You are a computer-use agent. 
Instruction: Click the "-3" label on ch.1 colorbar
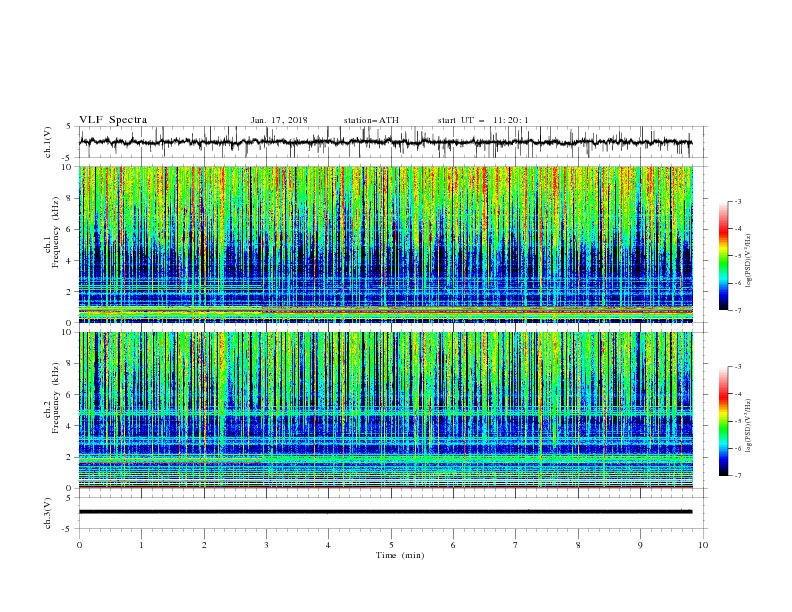click(x=737, y=201)
